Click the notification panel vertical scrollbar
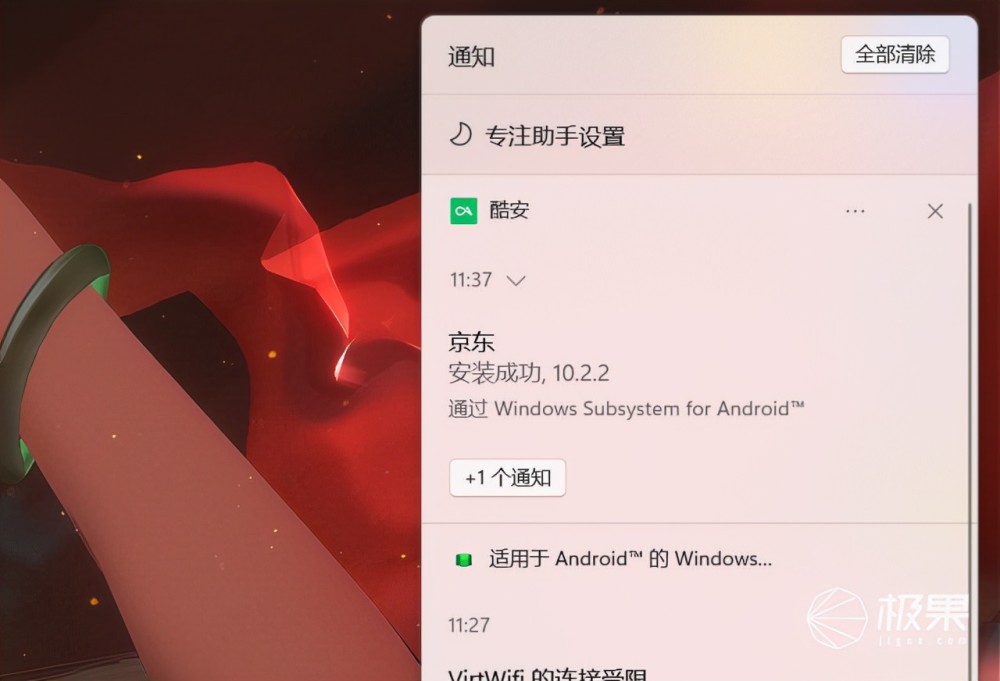Viewport: 1000px width, 681px height. [x=969, y=441]
